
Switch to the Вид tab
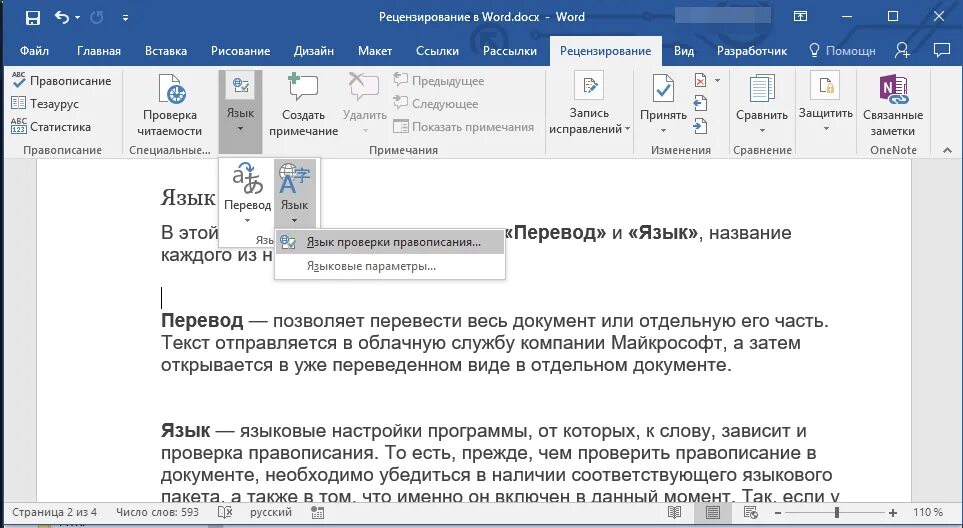point(684,51)
